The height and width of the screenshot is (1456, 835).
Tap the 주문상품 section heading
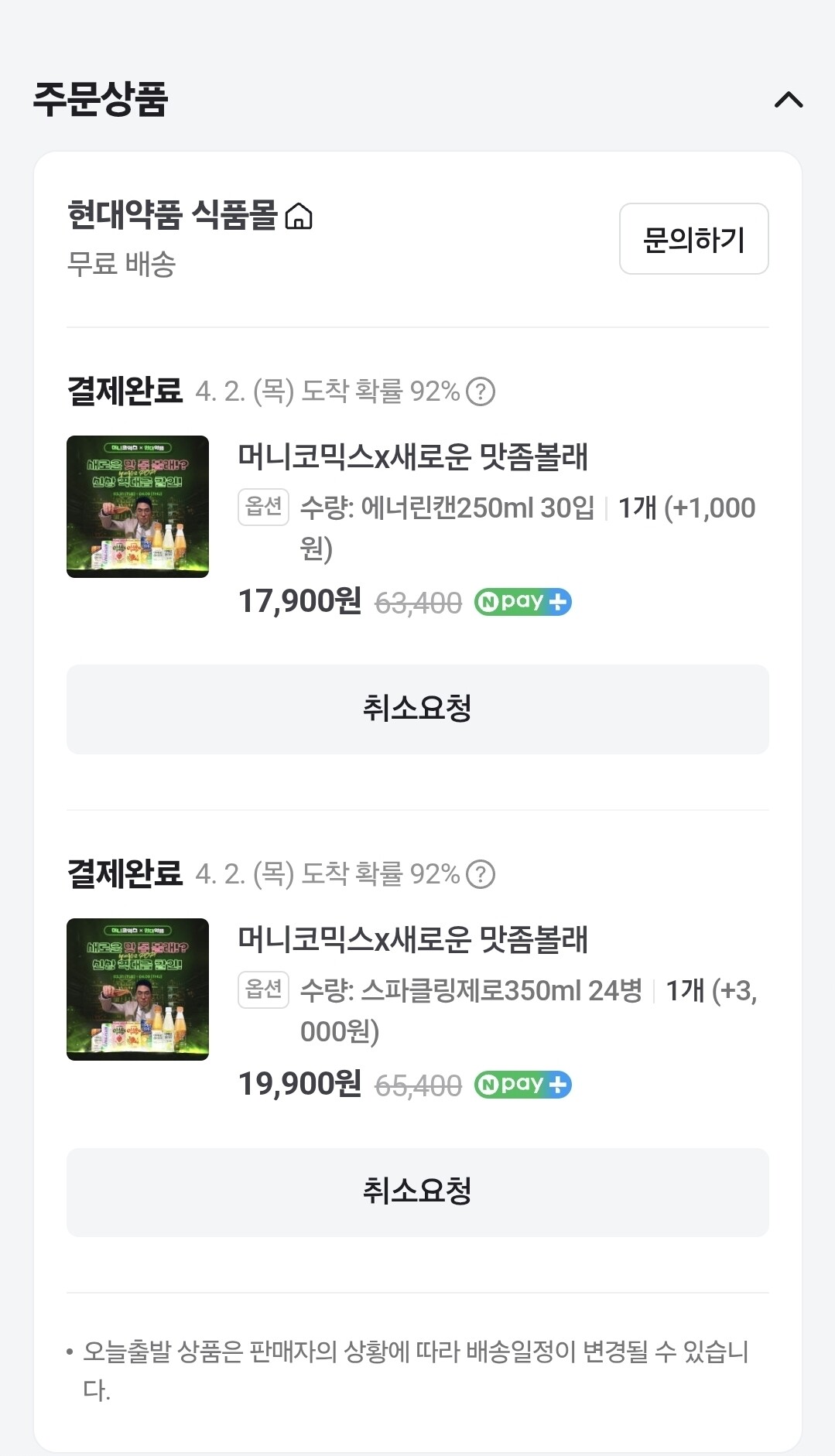[101, 99]
